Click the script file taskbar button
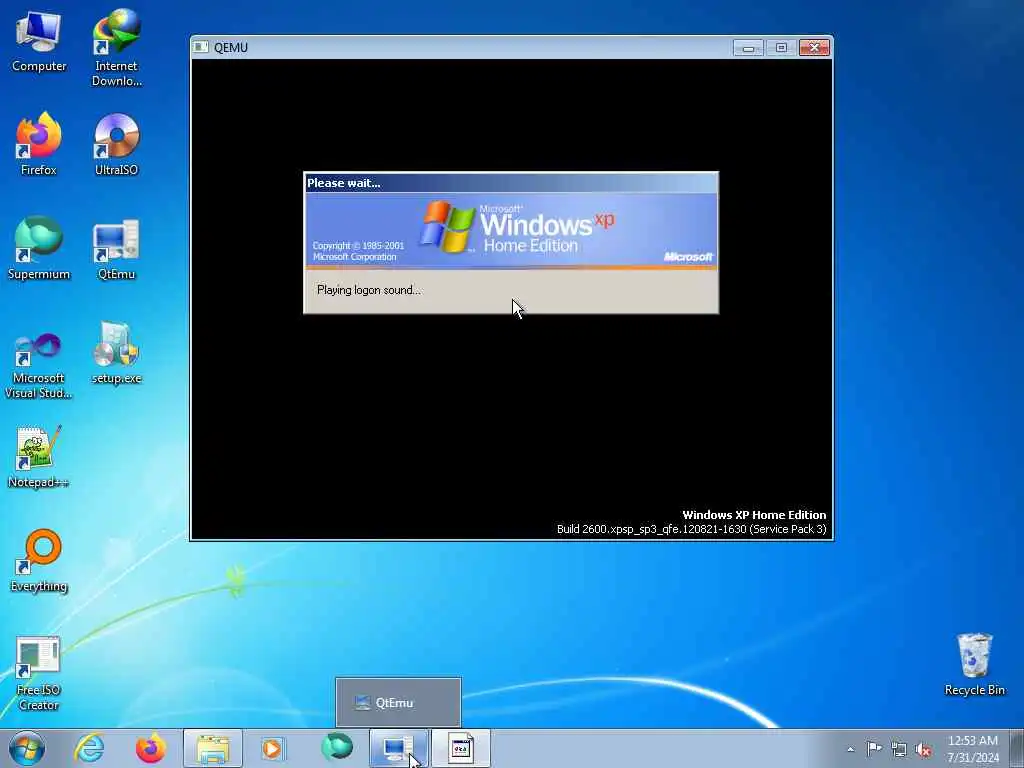This screenshot has height=768, width=1024. point(460,748)
